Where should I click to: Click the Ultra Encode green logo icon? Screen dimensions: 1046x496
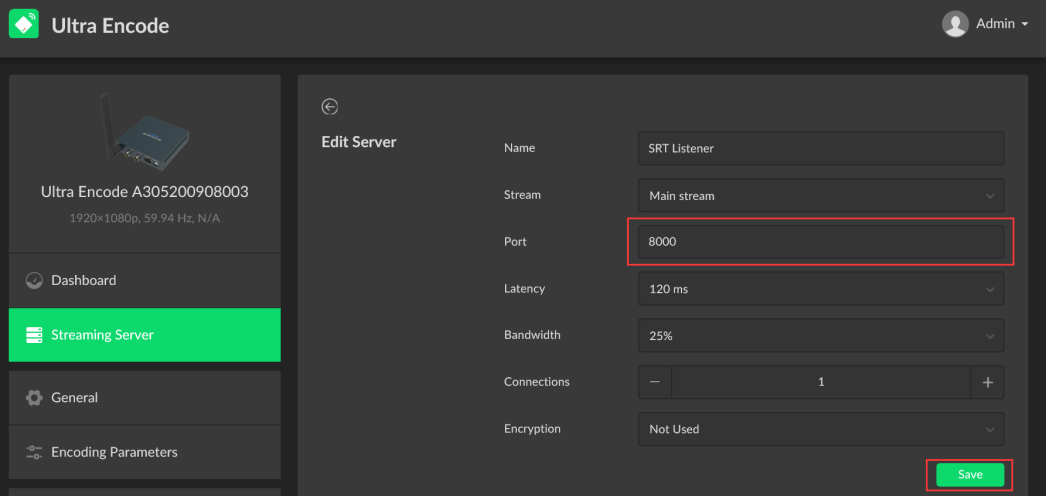(x=23, y=25)
